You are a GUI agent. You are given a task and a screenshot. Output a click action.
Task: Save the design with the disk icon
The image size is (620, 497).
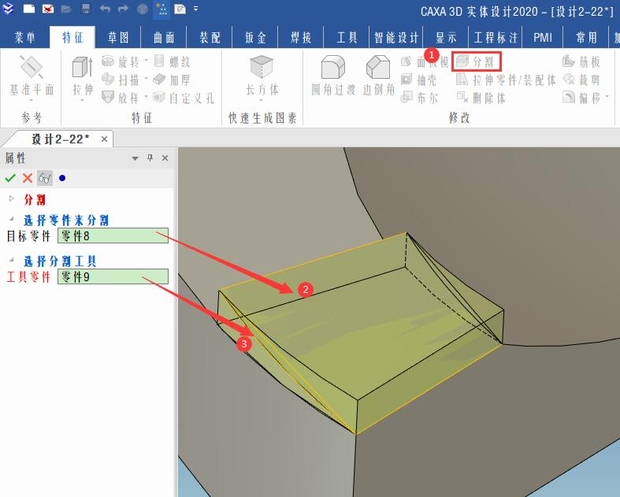tap(86, 8)
